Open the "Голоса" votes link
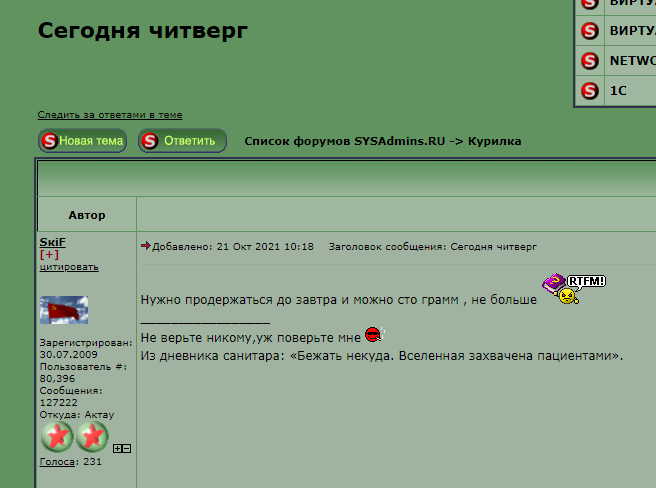The image size is (656, 488). pyautogui.click(x=57, y=462)
